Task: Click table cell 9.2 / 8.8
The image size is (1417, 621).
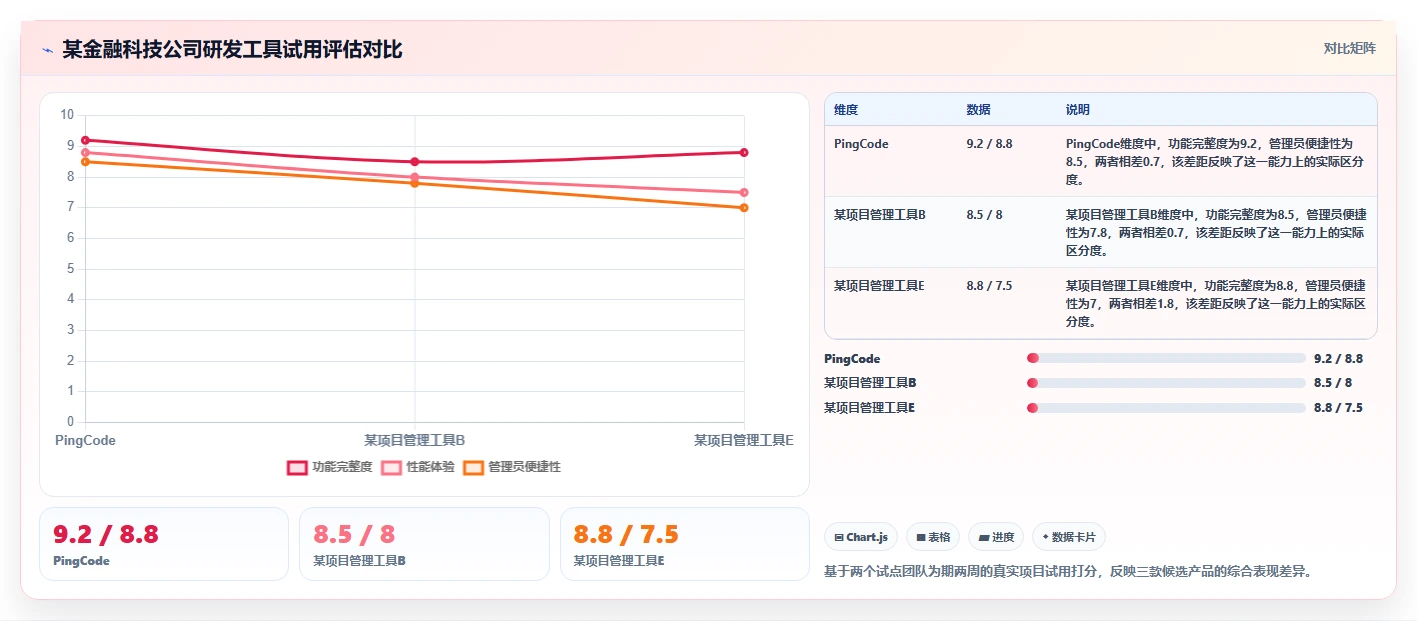Action: 989,144
